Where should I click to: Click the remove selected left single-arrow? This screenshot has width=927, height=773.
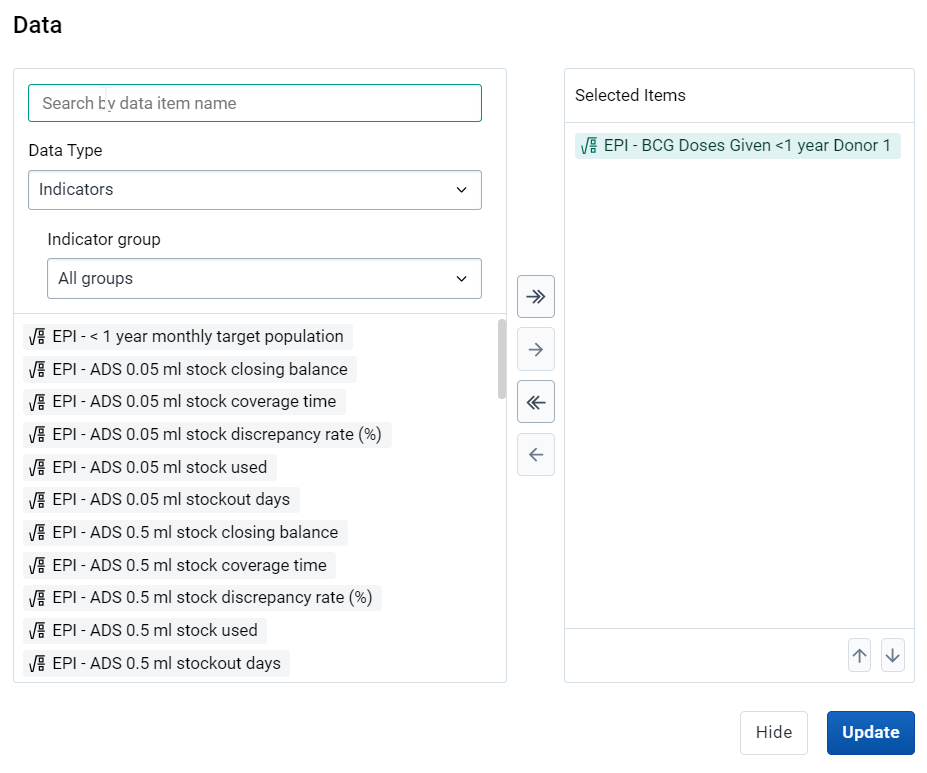pos(536,454)
